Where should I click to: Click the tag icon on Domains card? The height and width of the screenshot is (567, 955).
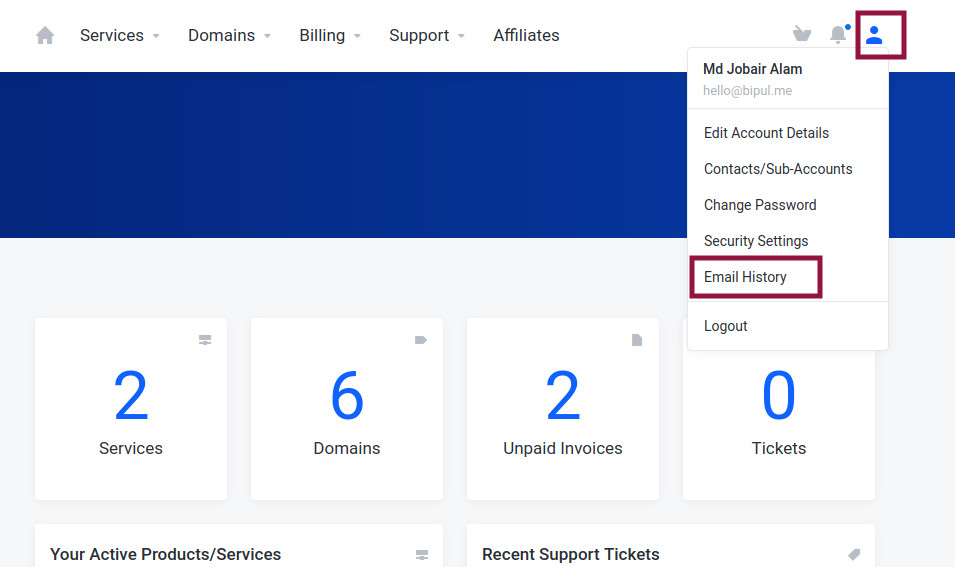pos(421,340)
